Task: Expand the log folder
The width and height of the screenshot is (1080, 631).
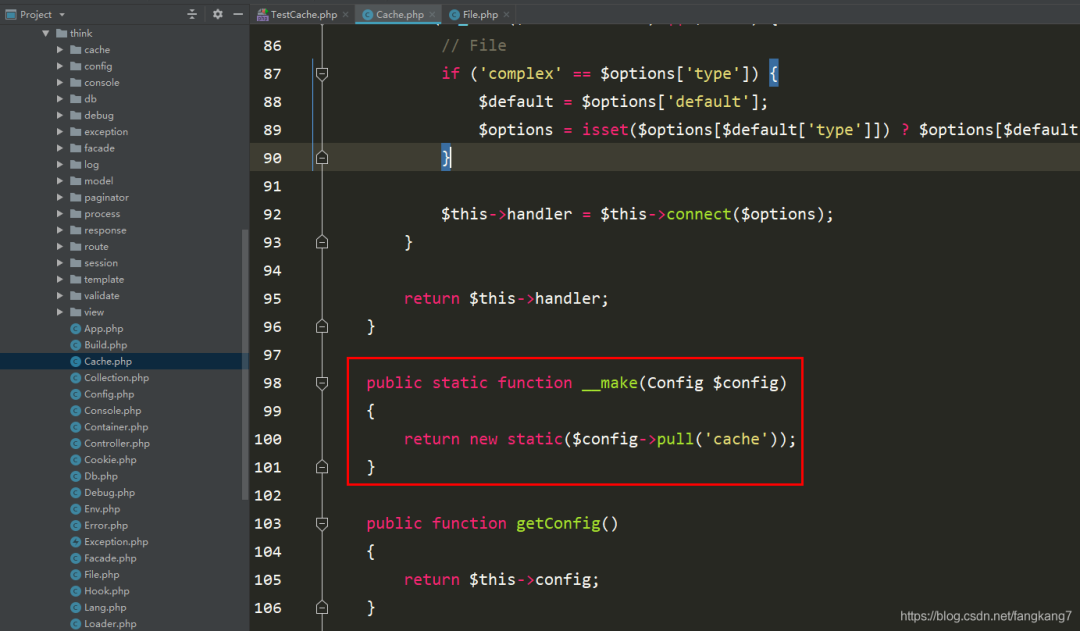Action: [60, 165]
